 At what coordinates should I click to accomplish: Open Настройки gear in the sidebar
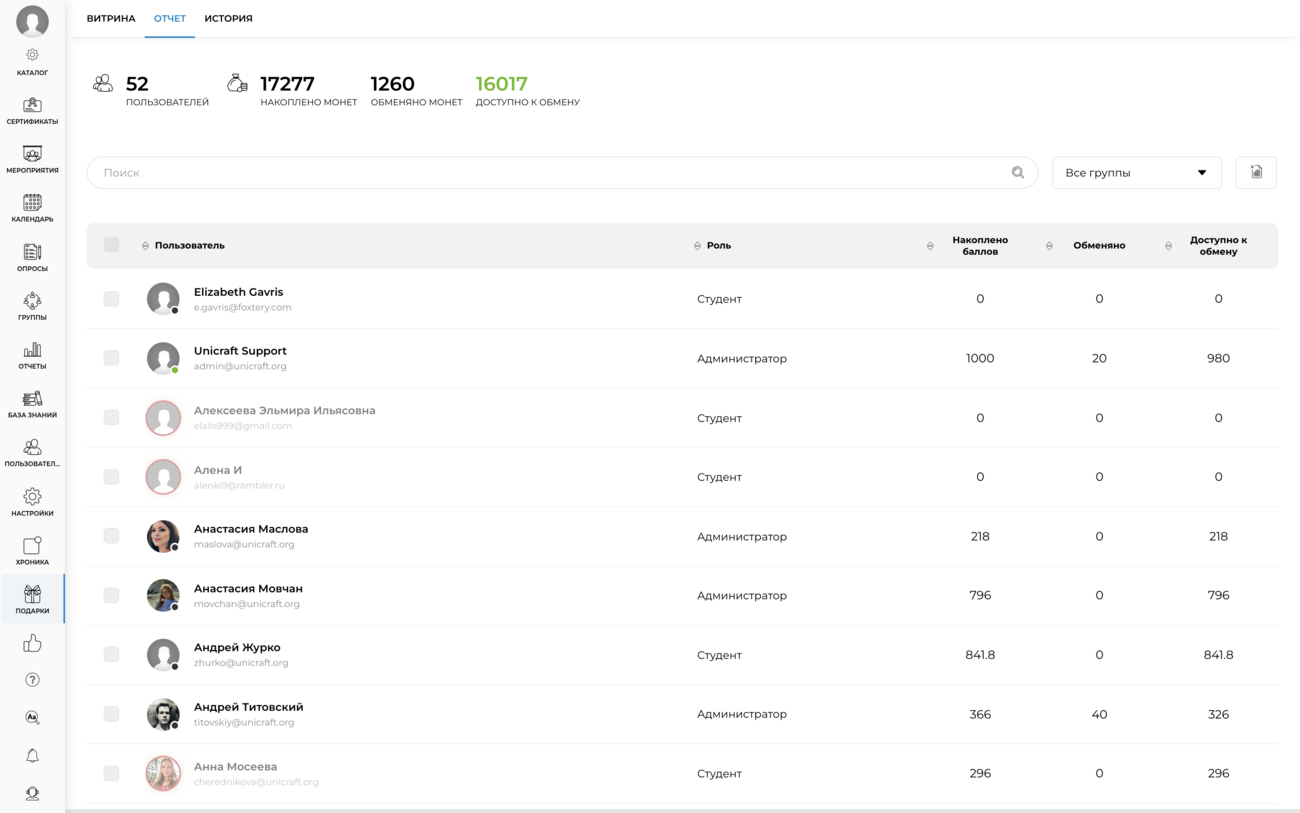(32, 503)
